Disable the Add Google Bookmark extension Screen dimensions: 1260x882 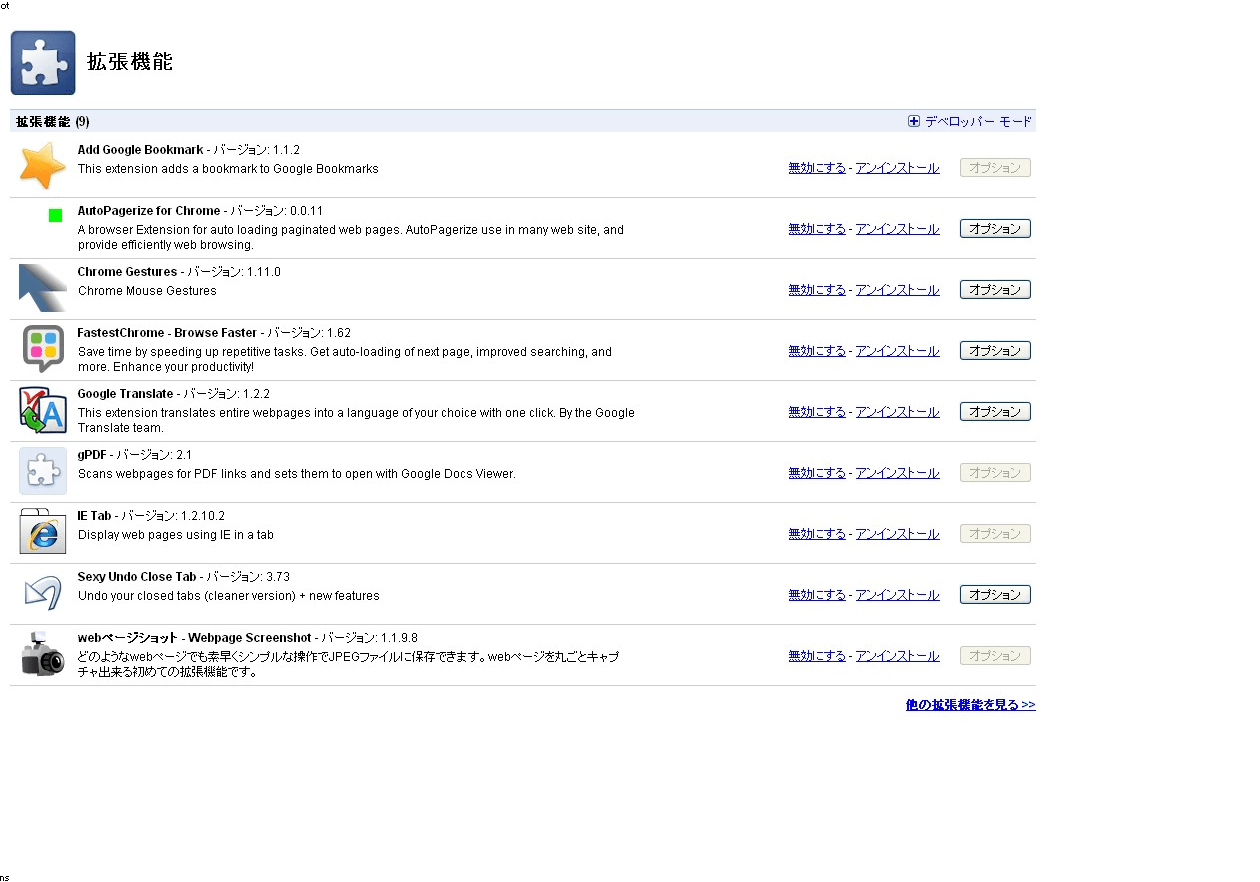[x=817, y=168]
